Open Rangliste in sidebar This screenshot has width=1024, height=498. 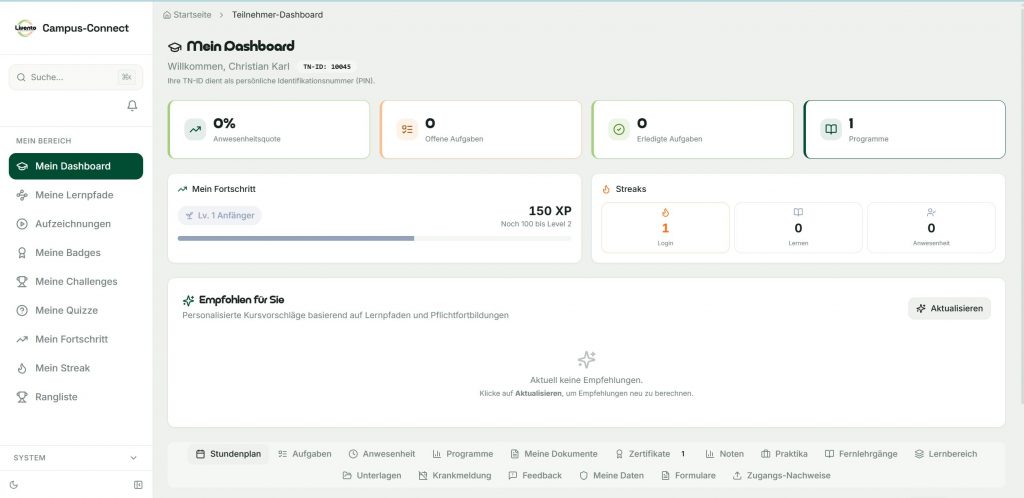click(76, 397)
